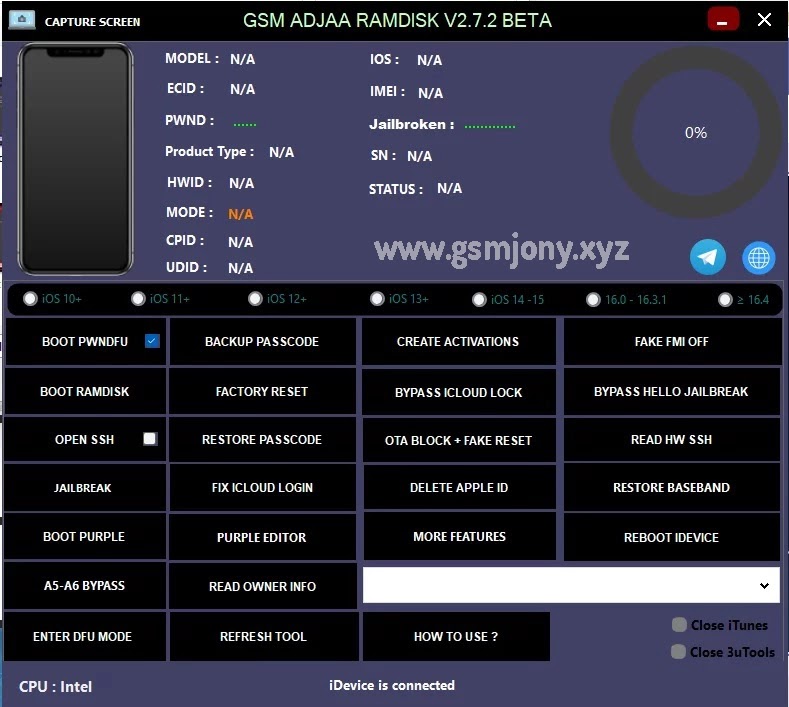Click REBOOT IDEVICE

tap(672, 537)
